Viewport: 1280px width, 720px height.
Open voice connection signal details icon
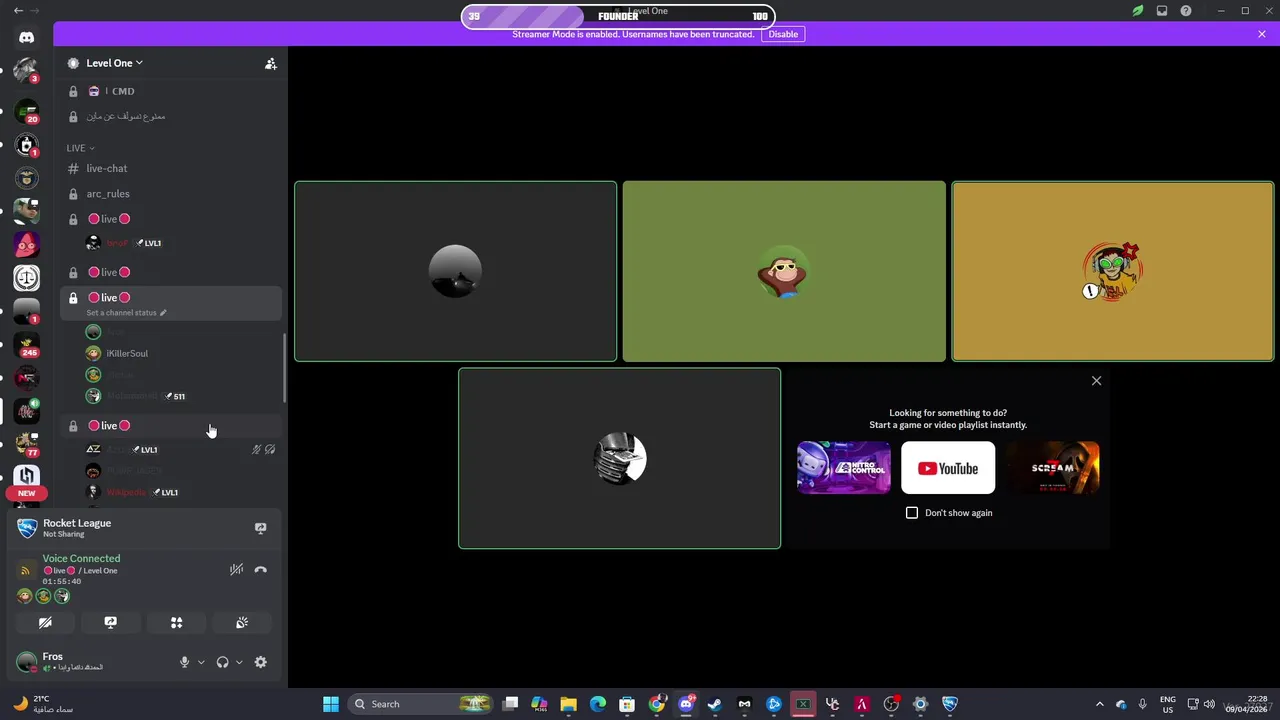click(x=25, y=570)
